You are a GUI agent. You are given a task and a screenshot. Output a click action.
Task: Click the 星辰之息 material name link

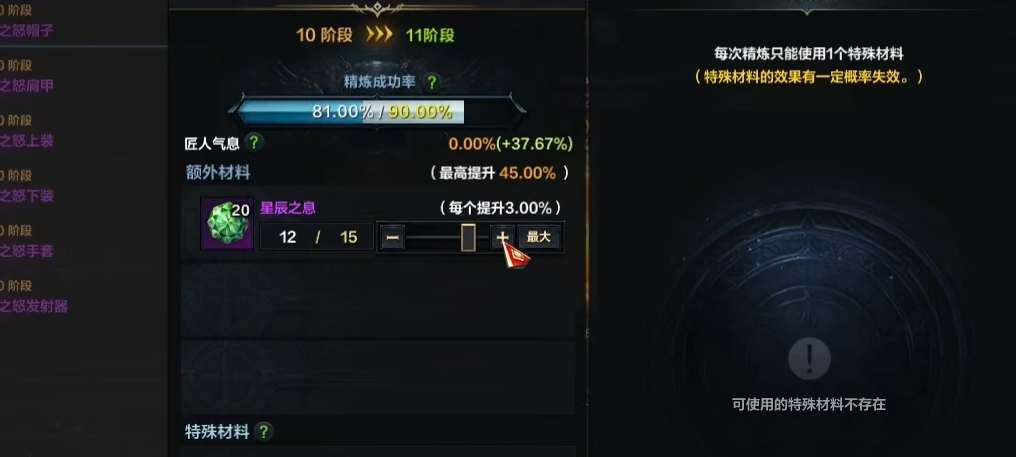pyautogui.click(x=288, y=208)
